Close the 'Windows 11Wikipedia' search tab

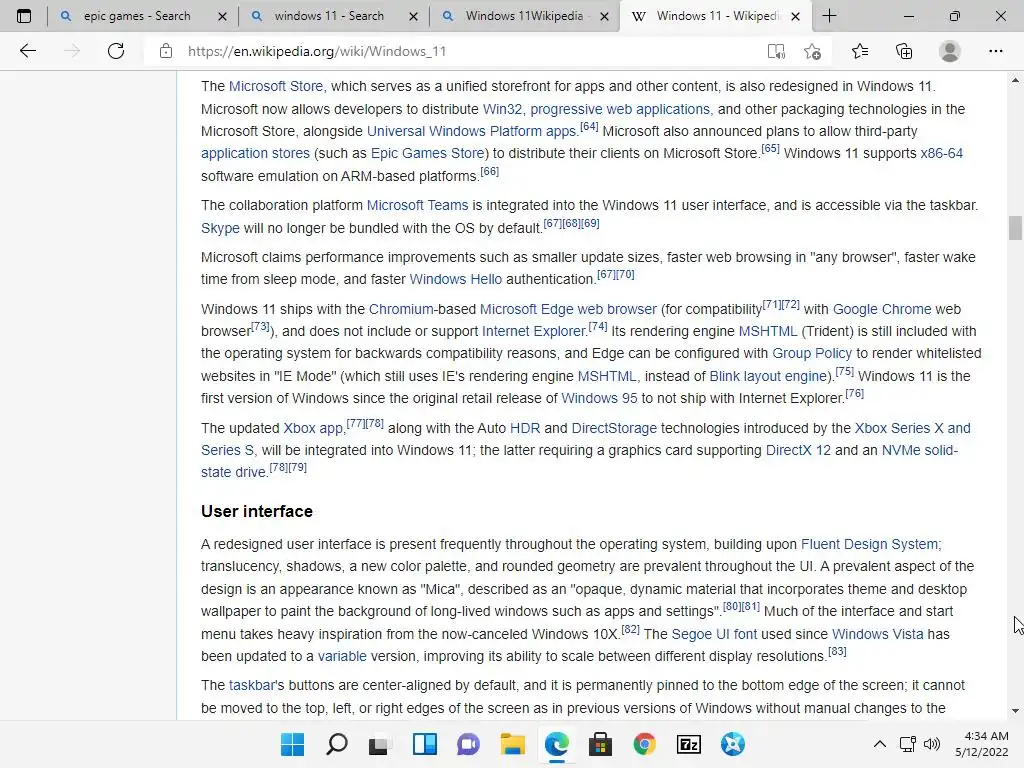point(605,16)
